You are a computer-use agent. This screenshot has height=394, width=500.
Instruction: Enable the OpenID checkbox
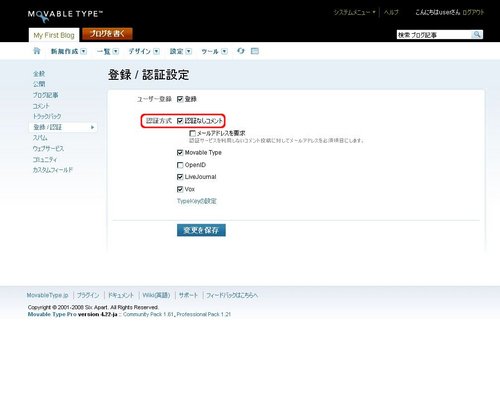(180, 165)
